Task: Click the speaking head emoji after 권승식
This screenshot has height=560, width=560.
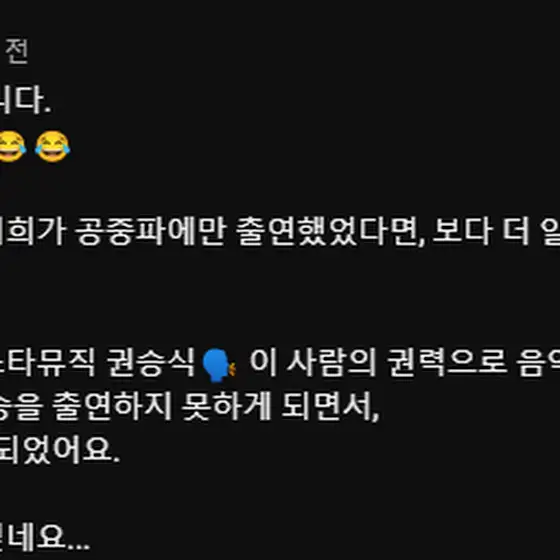Action: (219, 365)
